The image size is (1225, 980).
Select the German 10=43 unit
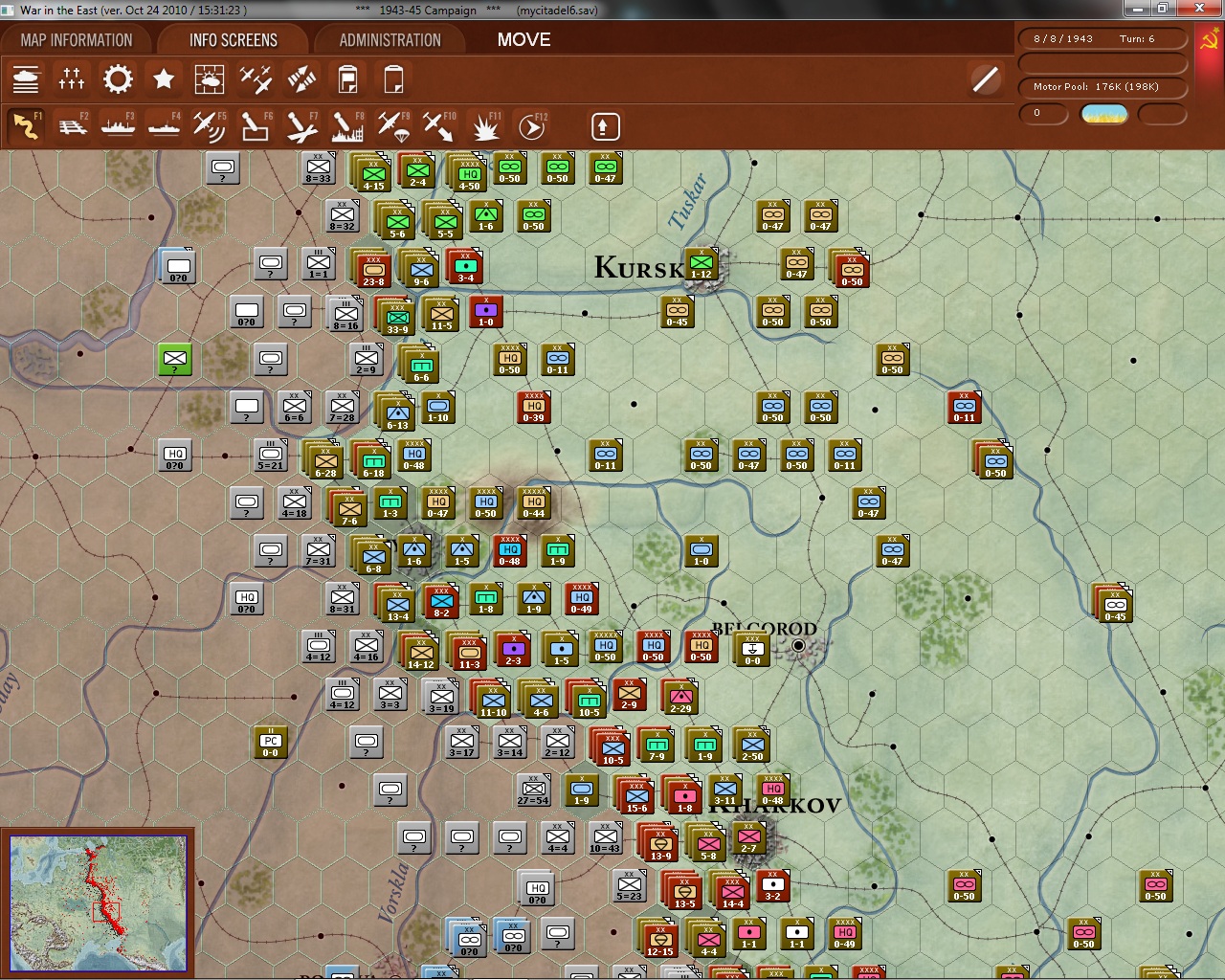[x=605, y=837]
